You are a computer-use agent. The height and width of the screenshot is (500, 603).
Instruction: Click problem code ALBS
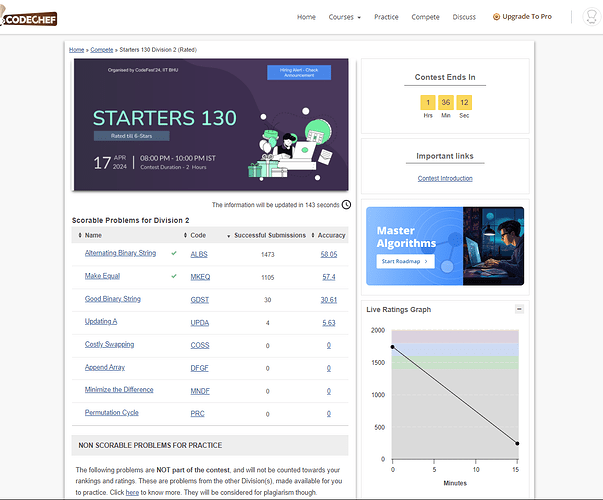click(199, 254)
